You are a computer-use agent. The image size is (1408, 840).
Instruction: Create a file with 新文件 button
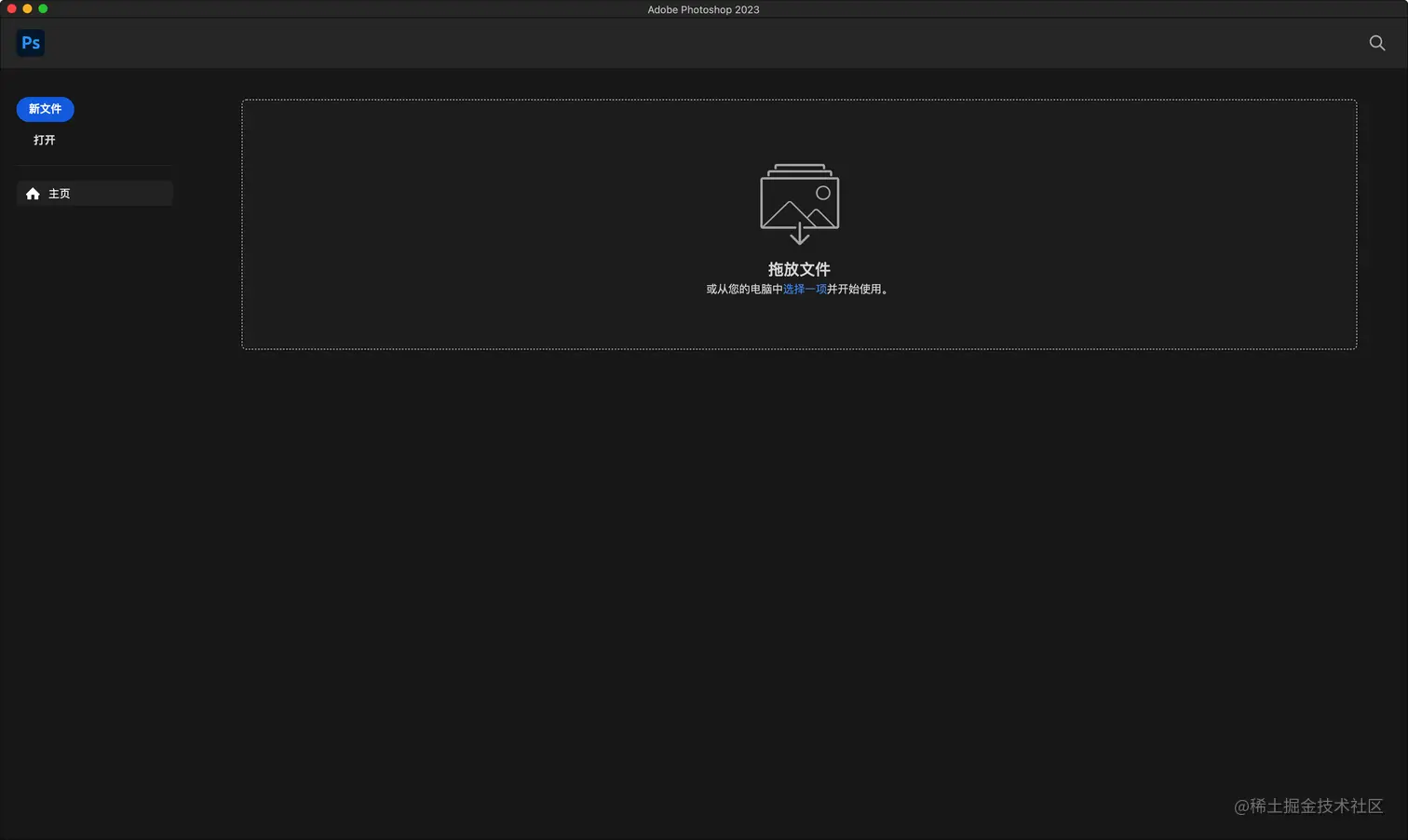click(x=45, y=109)
